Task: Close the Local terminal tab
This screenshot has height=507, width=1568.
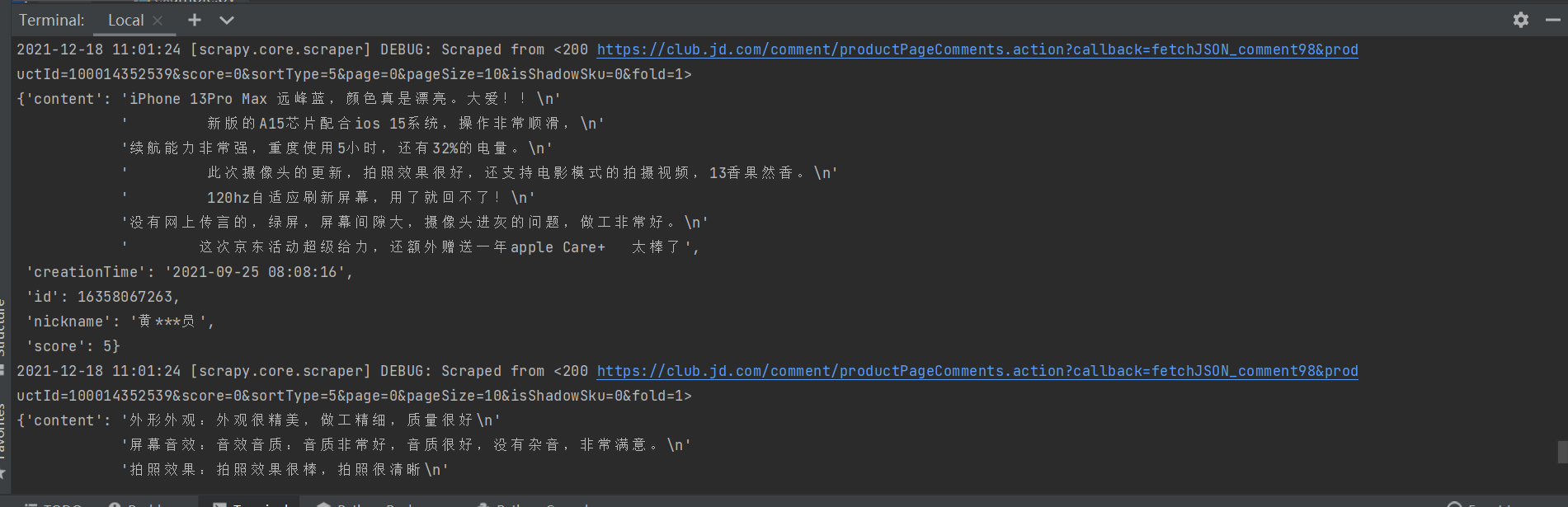Action: pyautogui.click(x=158, y=21)
